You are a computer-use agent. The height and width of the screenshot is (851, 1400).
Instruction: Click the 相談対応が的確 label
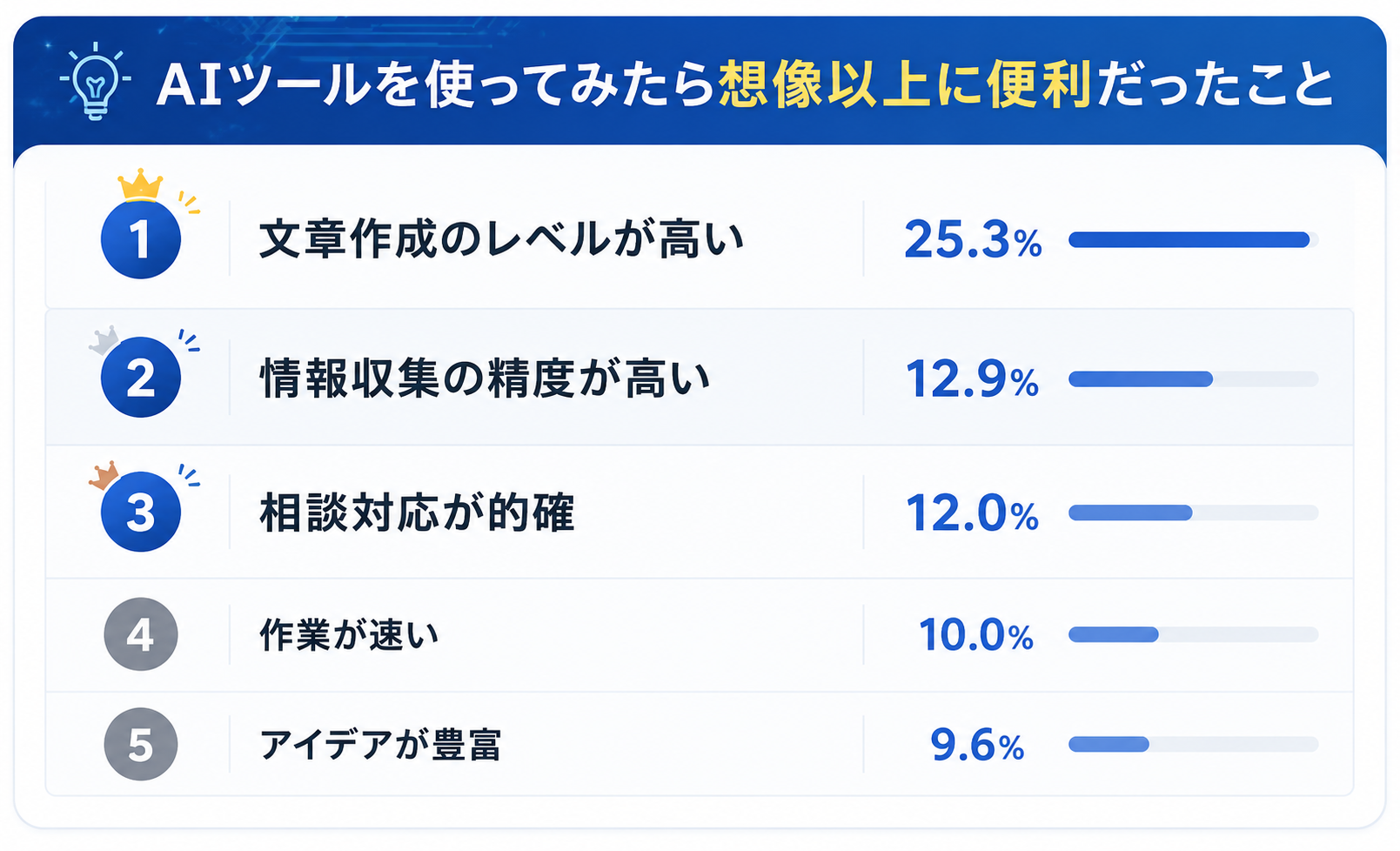[417, 513]
